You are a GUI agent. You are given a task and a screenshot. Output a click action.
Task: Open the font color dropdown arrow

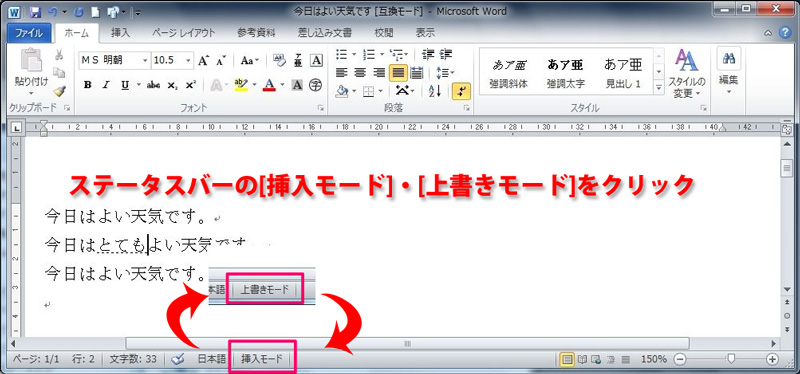[283, 85]
